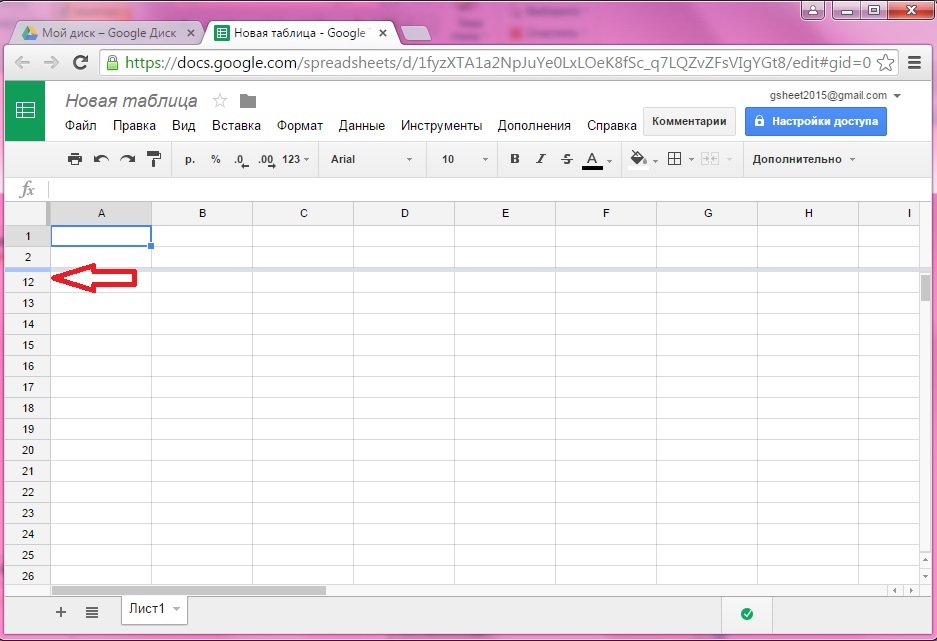Select column G header
Screen dimensions: 937x641
pyautogui.click(x=708, y=213)
